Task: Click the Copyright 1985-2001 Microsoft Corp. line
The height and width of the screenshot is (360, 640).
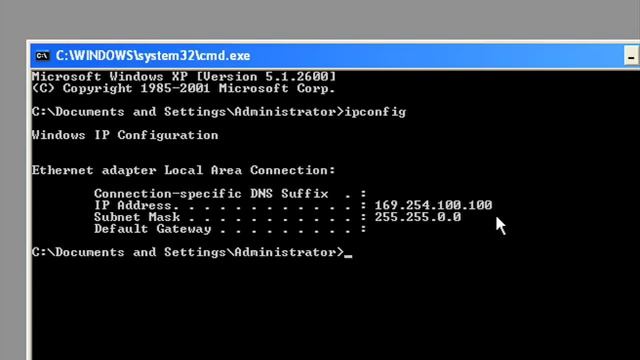Action: [183, 88]
